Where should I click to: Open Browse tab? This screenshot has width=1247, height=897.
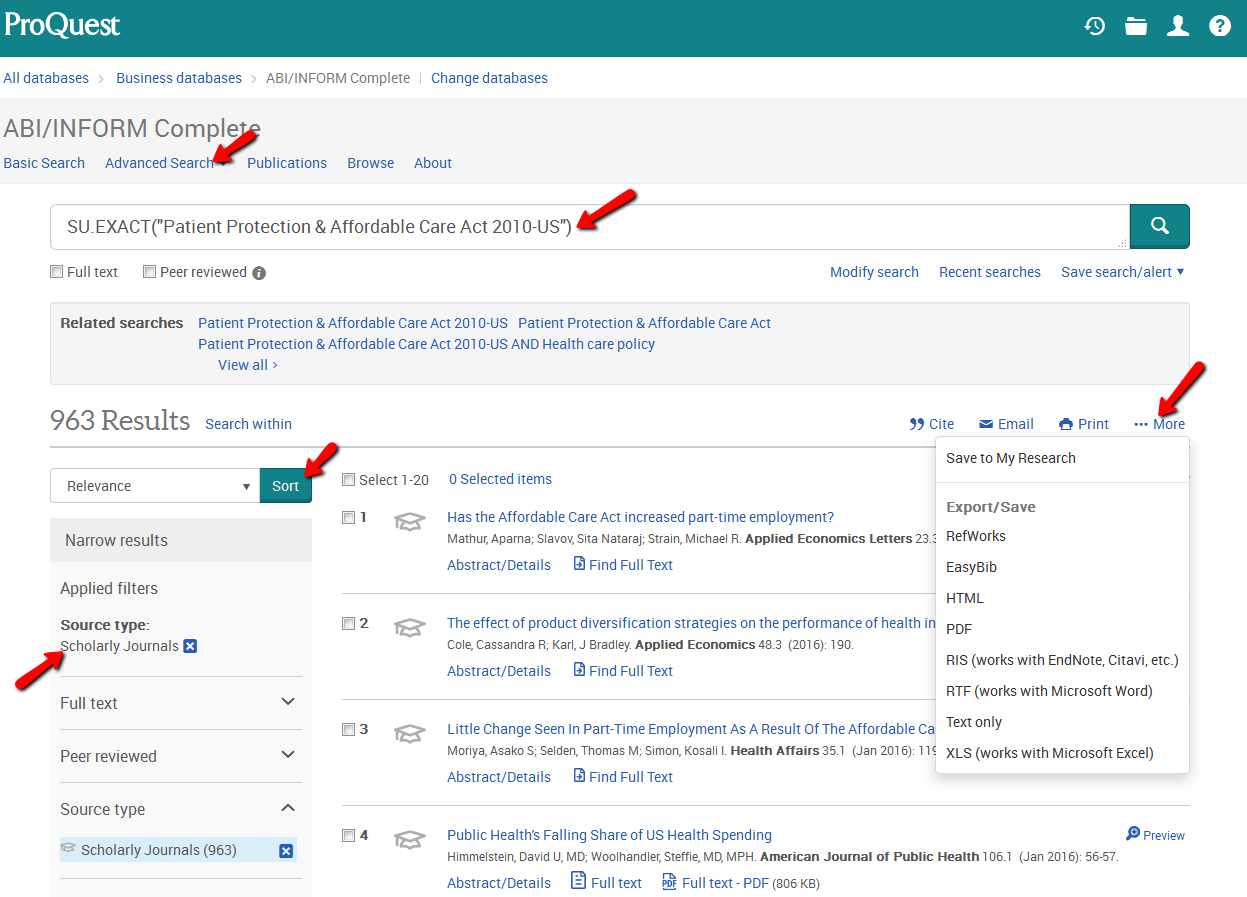371,163
